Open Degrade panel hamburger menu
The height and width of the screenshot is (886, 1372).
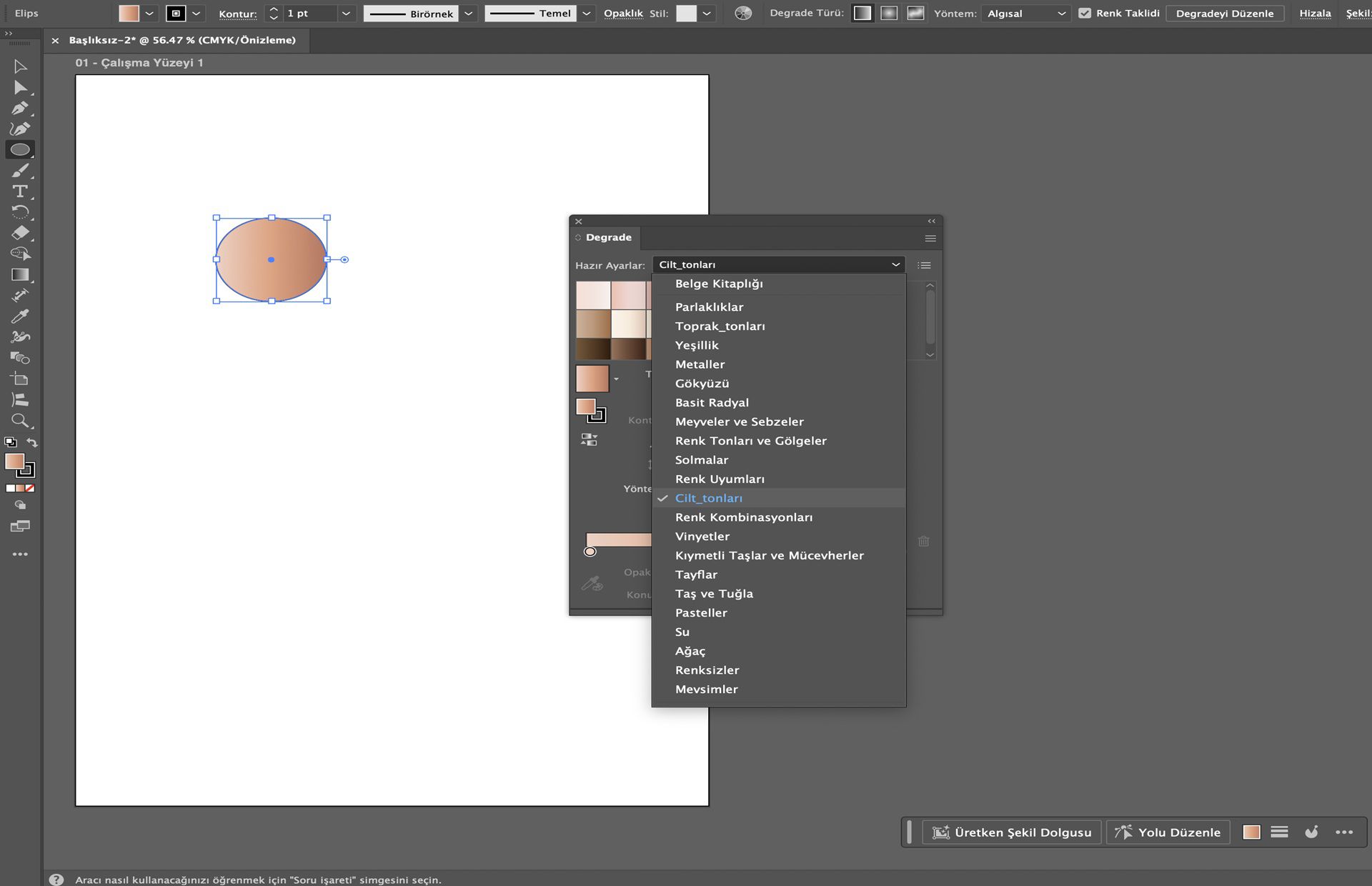point(930,238)
